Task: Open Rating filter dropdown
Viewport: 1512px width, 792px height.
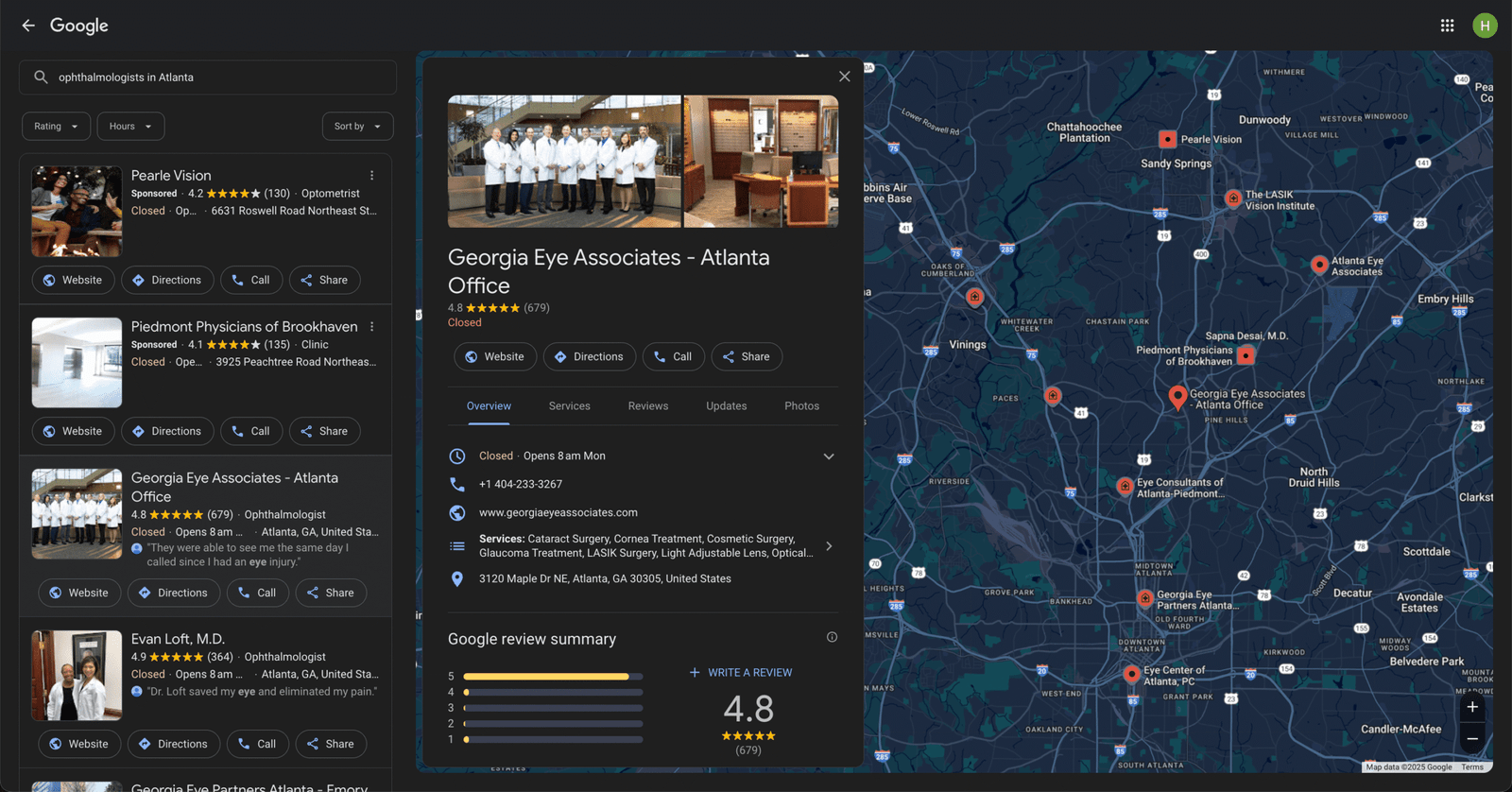Action: pos(57,127)
